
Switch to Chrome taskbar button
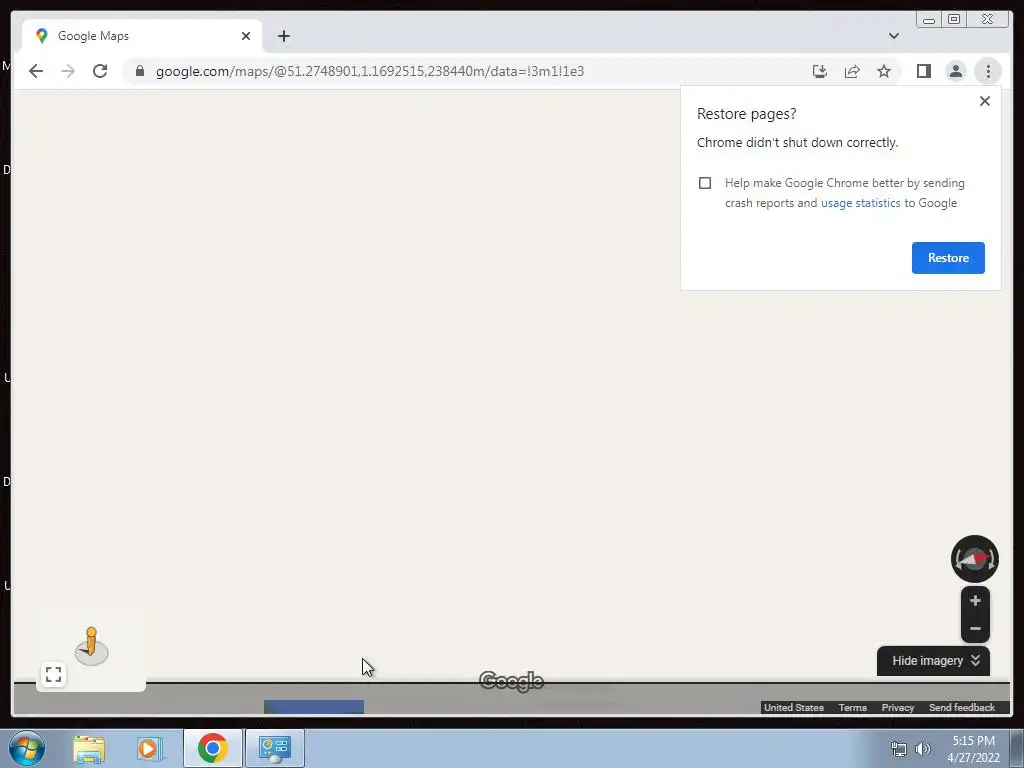(212, 748)
